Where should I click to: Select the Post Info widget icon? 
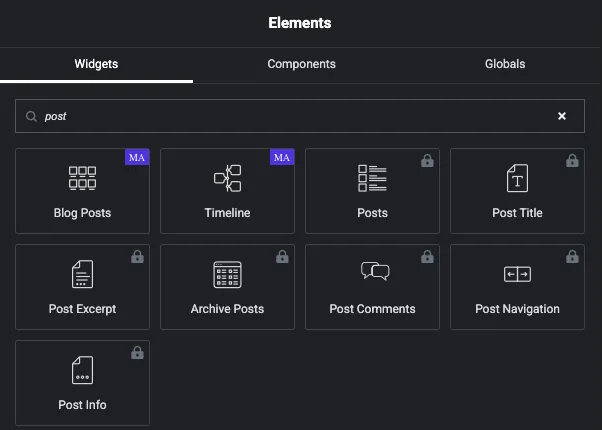coord(82,370)
